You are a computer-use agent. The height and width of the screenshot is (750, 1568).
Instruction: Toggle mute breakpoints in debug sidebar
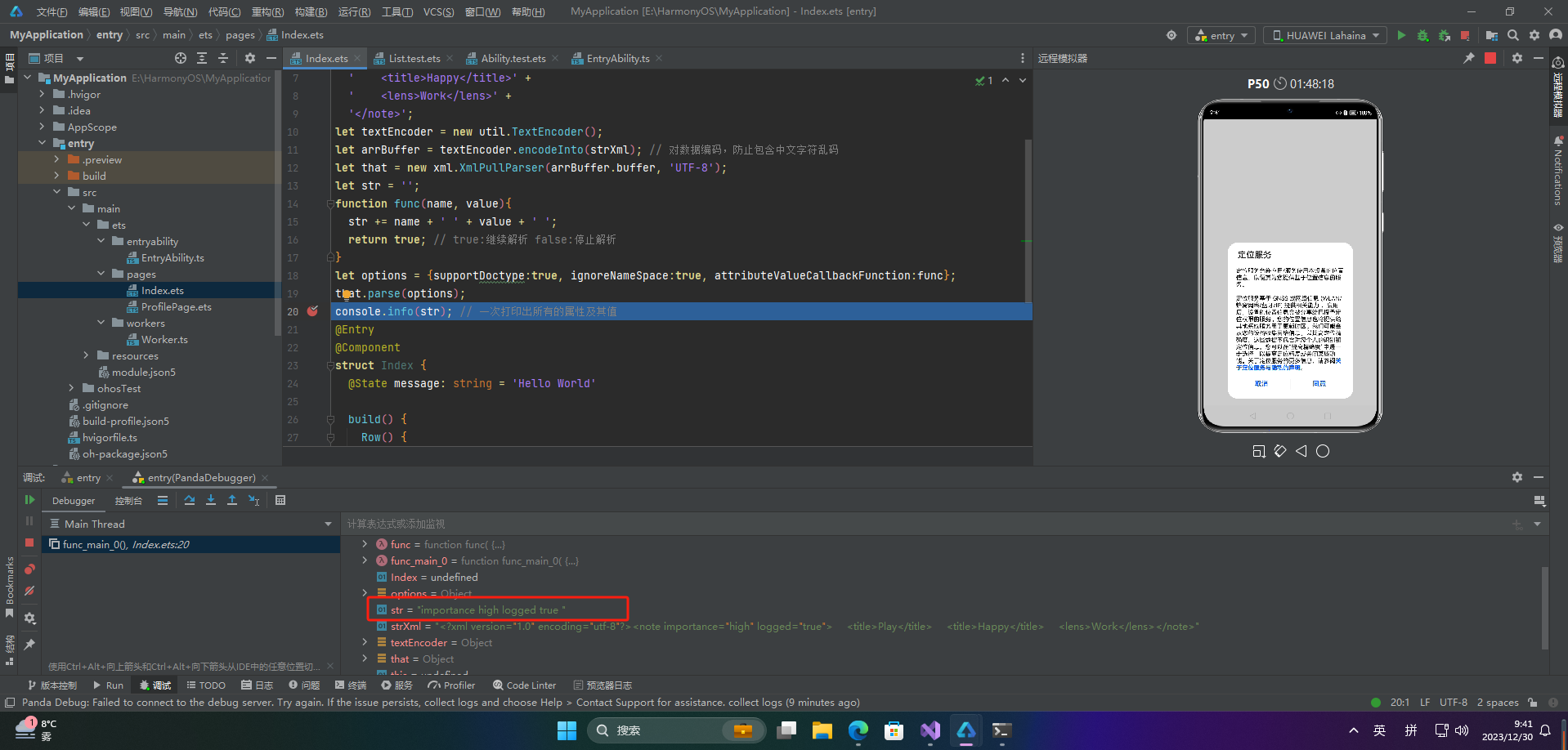click(x=29, y=591)
